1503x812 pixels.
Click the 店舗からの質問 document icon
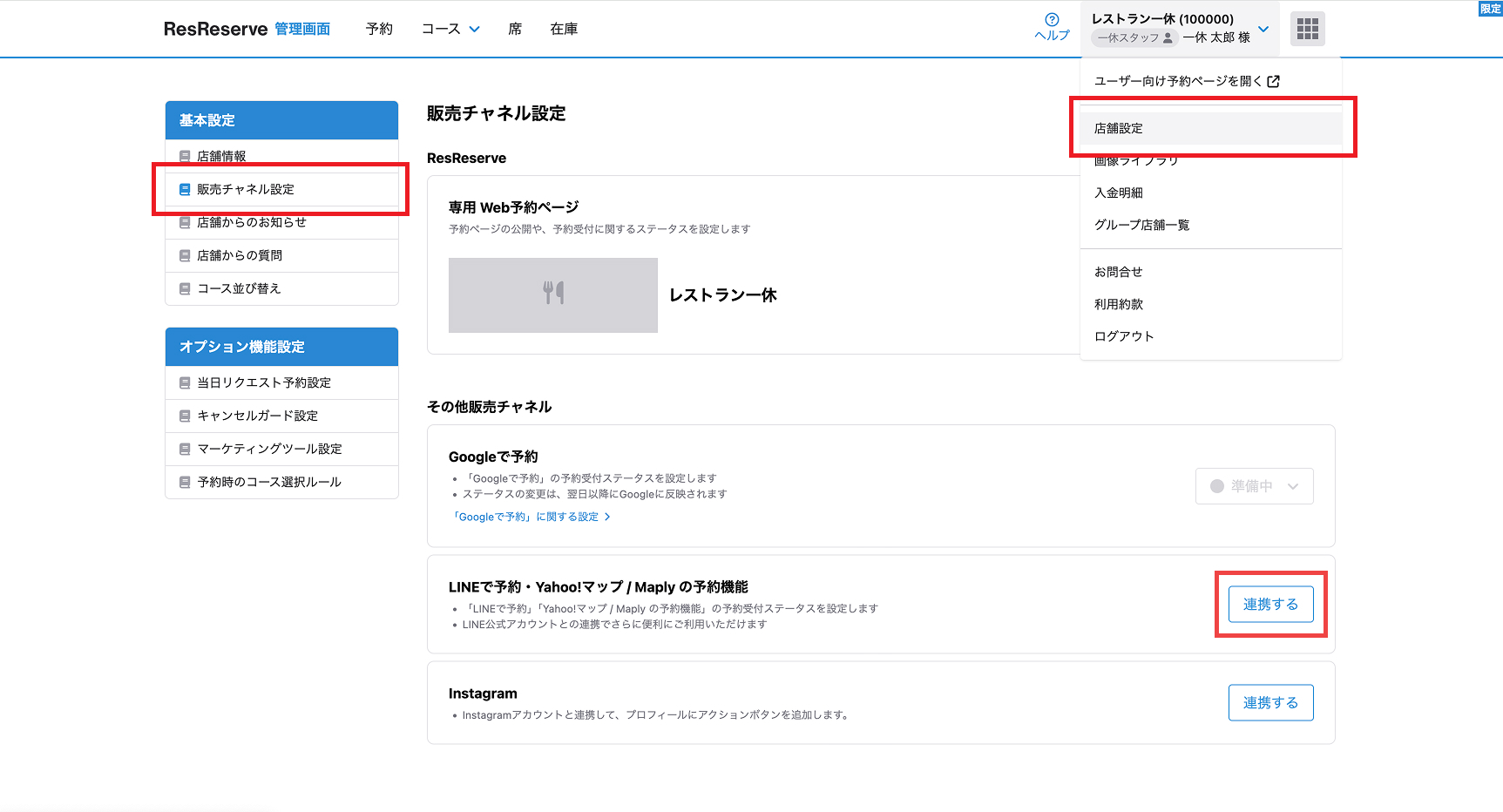tap(185, 255)
